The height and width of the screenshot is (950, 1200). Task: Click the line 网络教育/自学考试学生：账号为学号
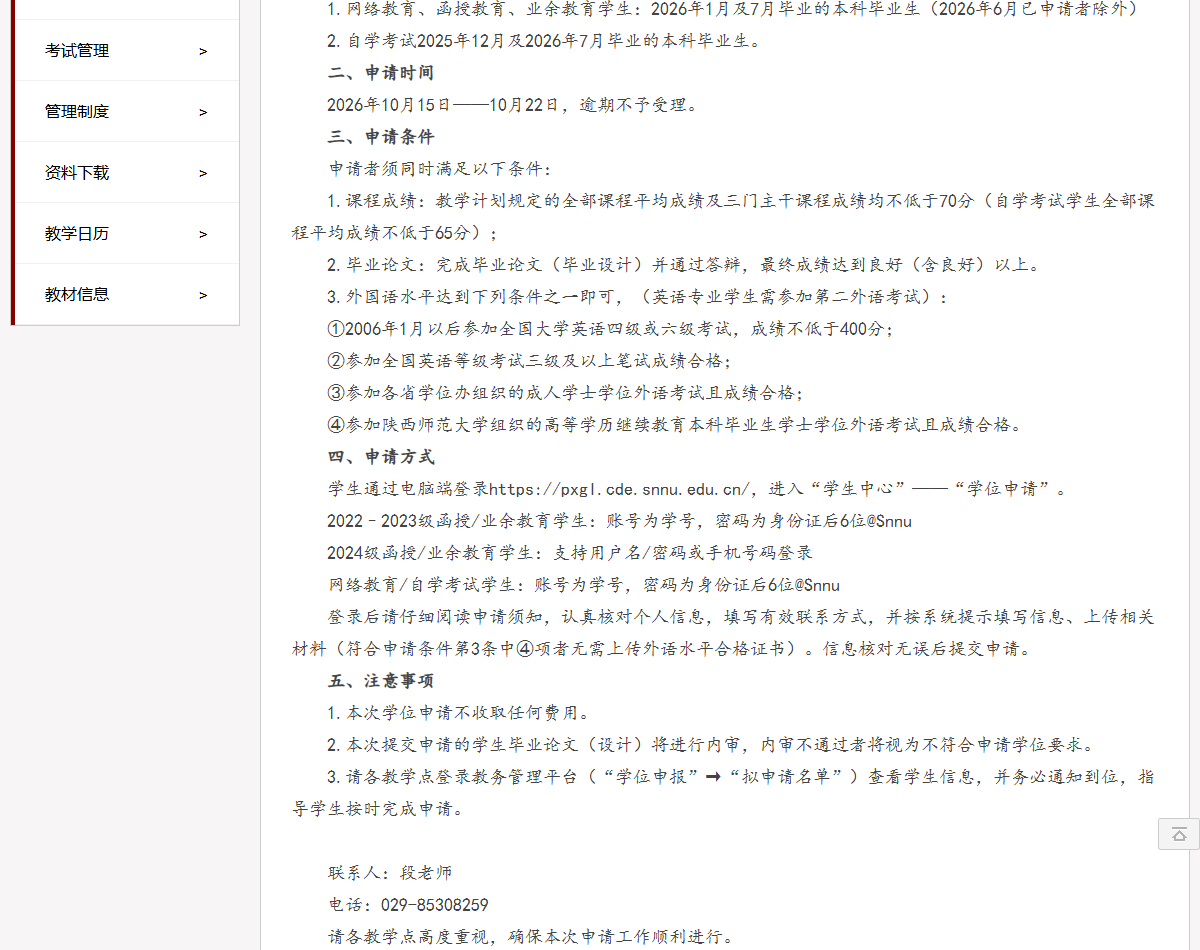pos(584,585)
